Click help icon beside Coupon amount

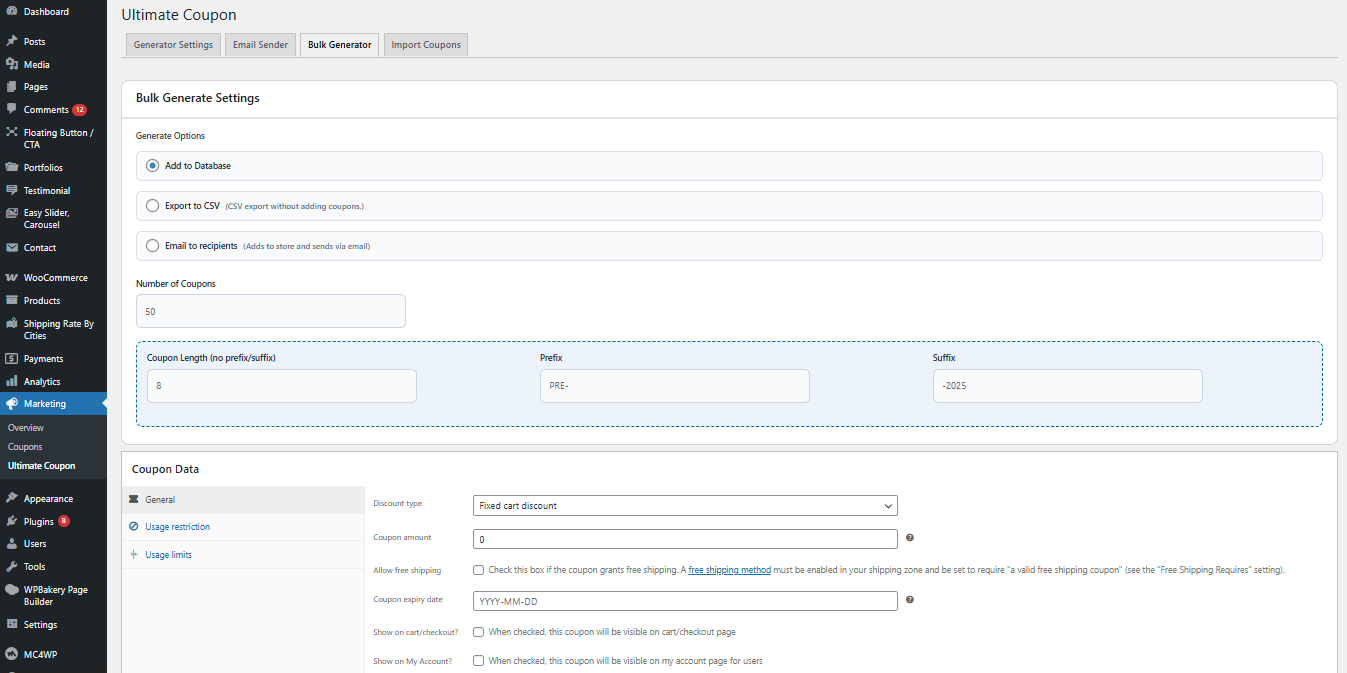point(909,538)
